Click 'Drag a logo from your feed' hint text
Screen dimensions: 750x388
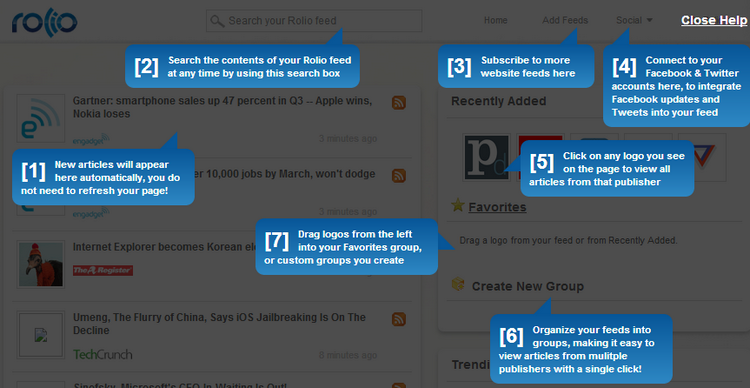568,240
